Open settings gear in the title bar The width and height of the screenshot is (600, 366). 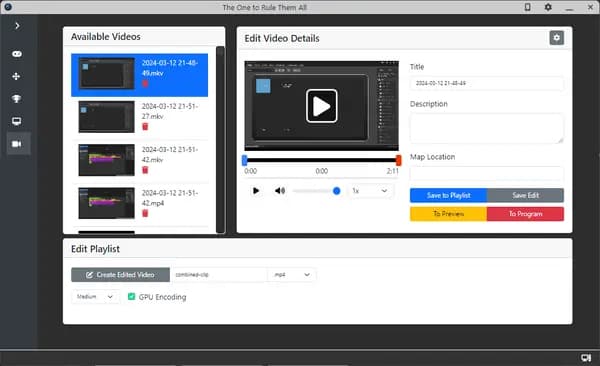pyautogui.click(x=548, y=7)
